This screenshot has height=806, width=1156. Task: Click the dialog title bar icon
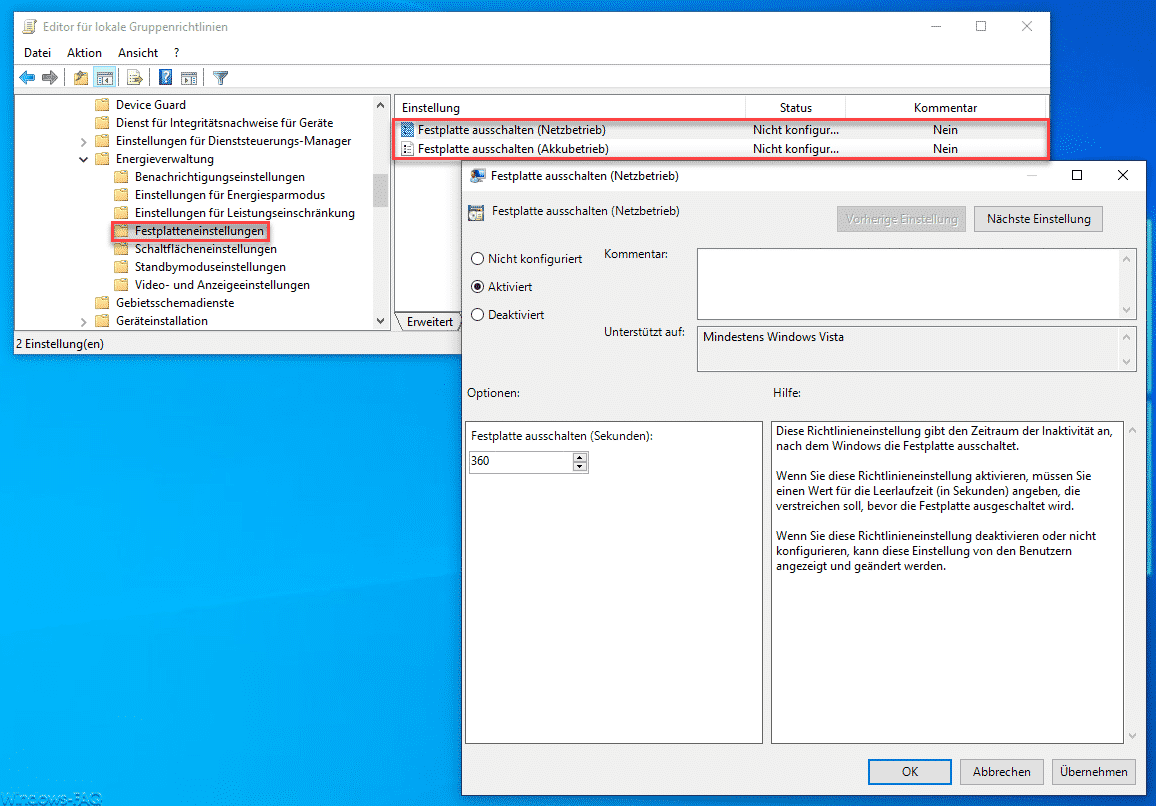478,176
